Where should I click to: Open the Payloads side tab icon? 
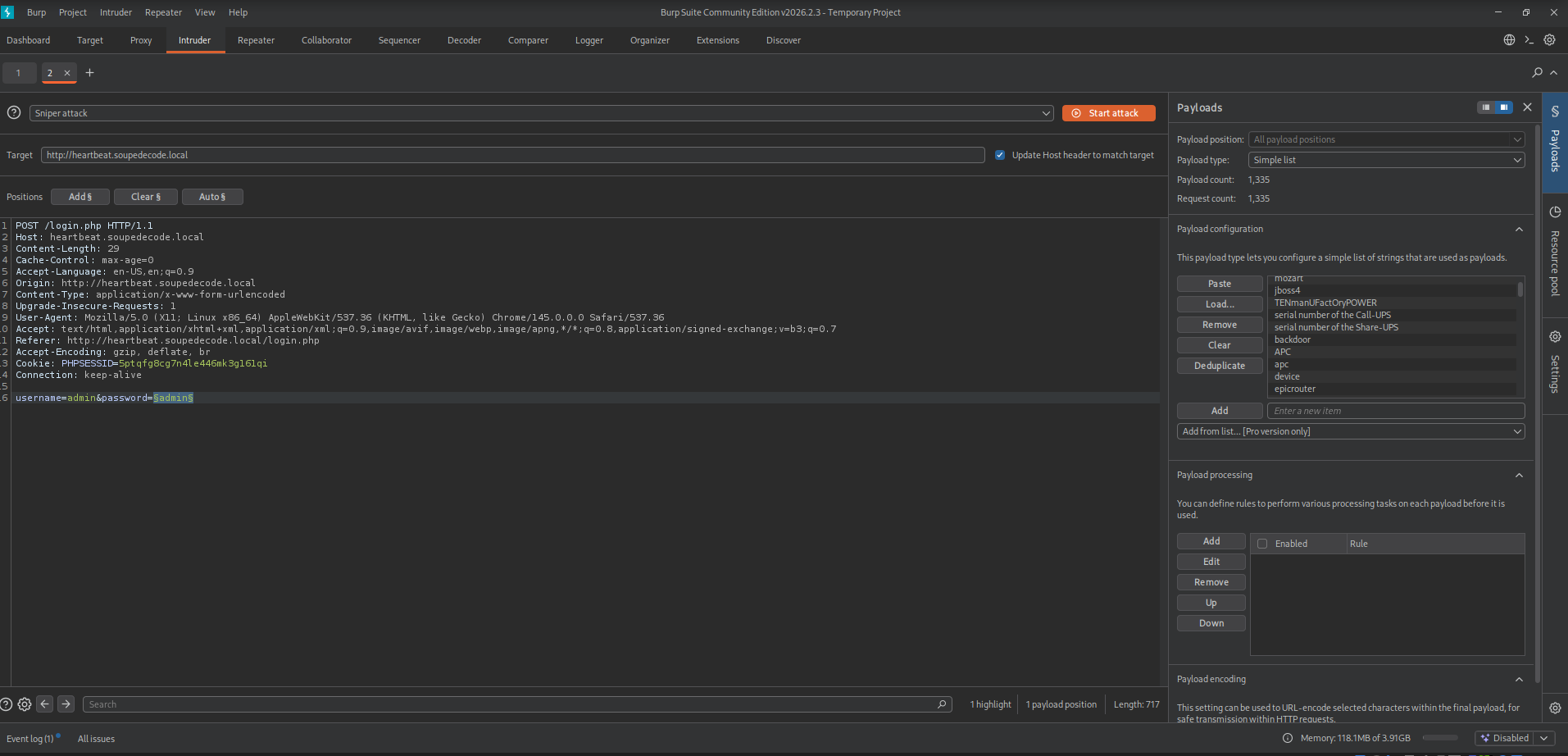[1555, 112]
